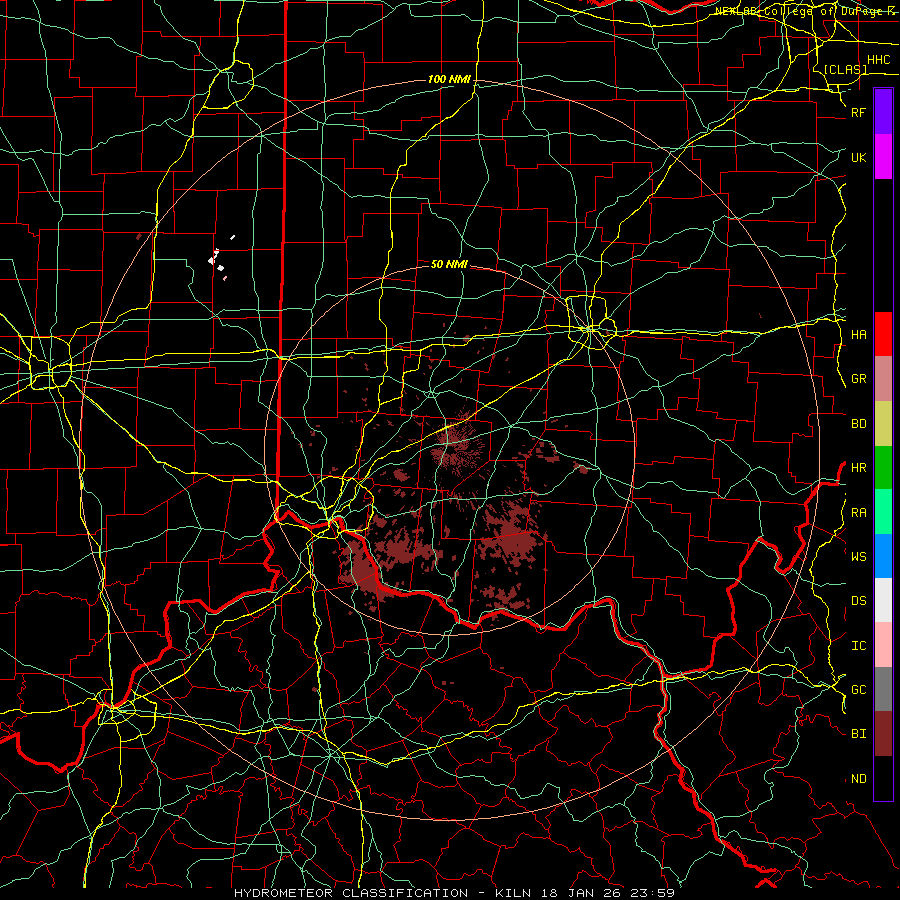Click the HA red legend swatch
Viewport: 900px width, 900px height.
883,334
